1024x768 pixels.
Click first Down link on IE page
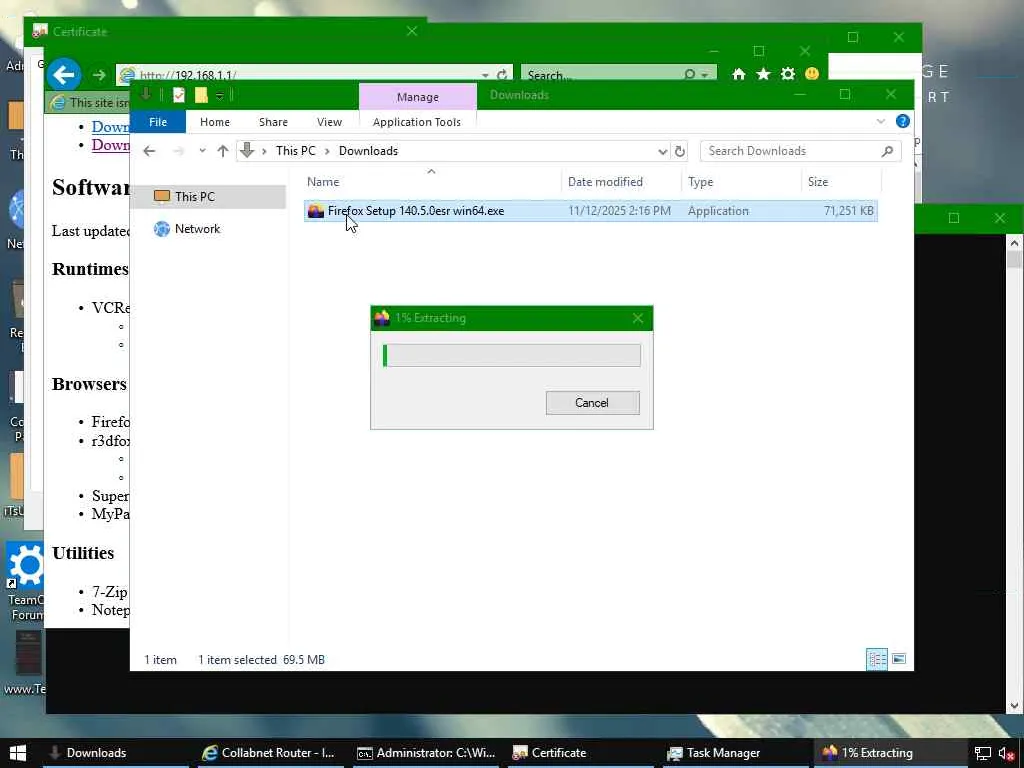(x=110, y=127)
